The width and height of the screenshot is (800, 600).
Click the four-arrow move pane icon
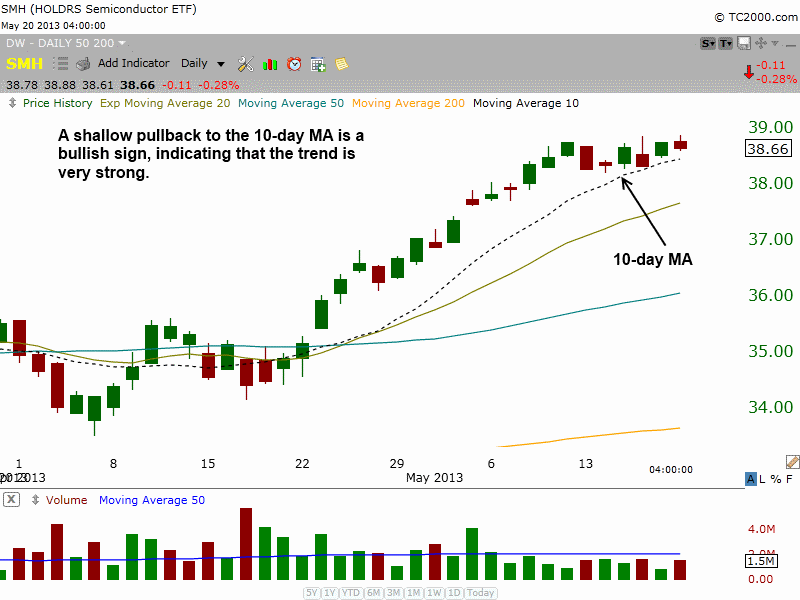[761, 43]
